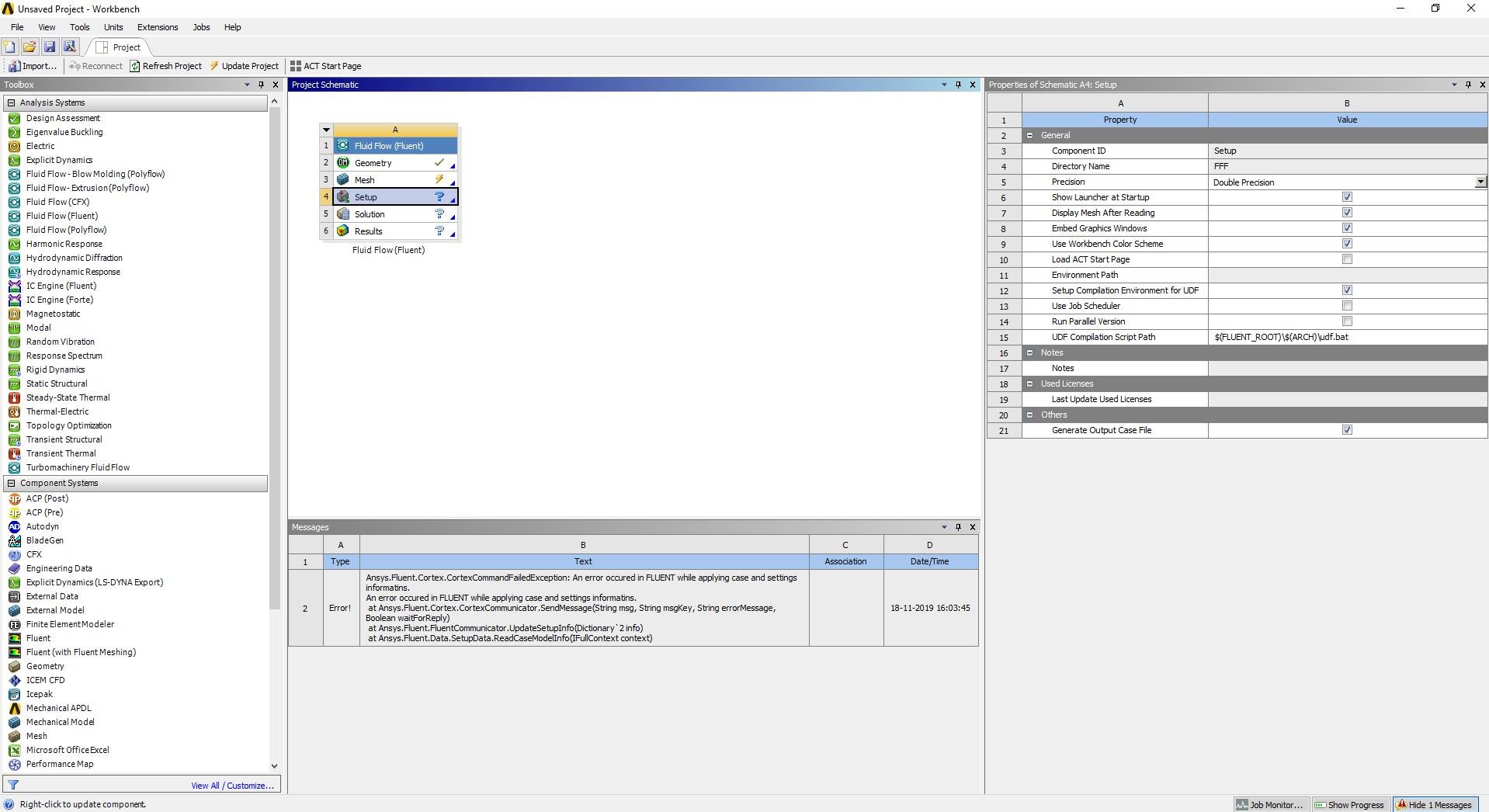Select the Microsoft Office Excel icon
Image resolution: width=1489 pixels, height=812 pixels.
(x=14, y=750)
